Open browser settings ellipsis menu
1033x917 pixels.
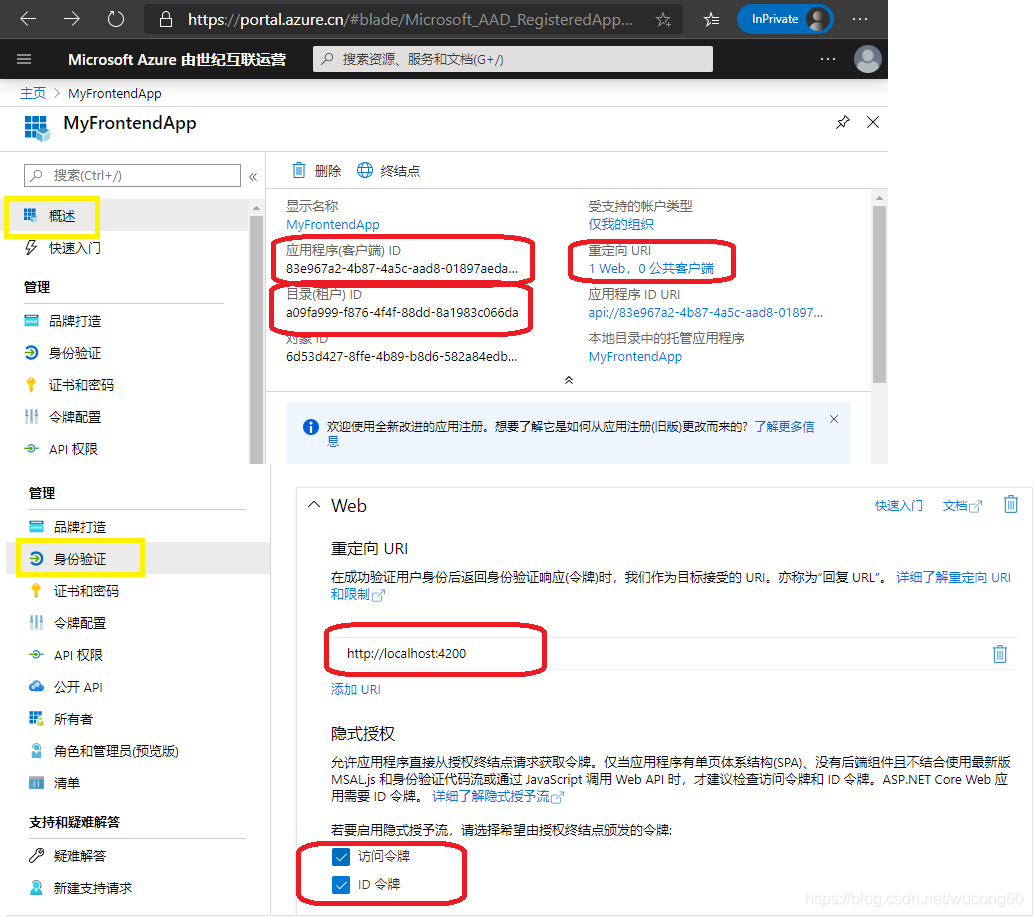click(860, 19)
